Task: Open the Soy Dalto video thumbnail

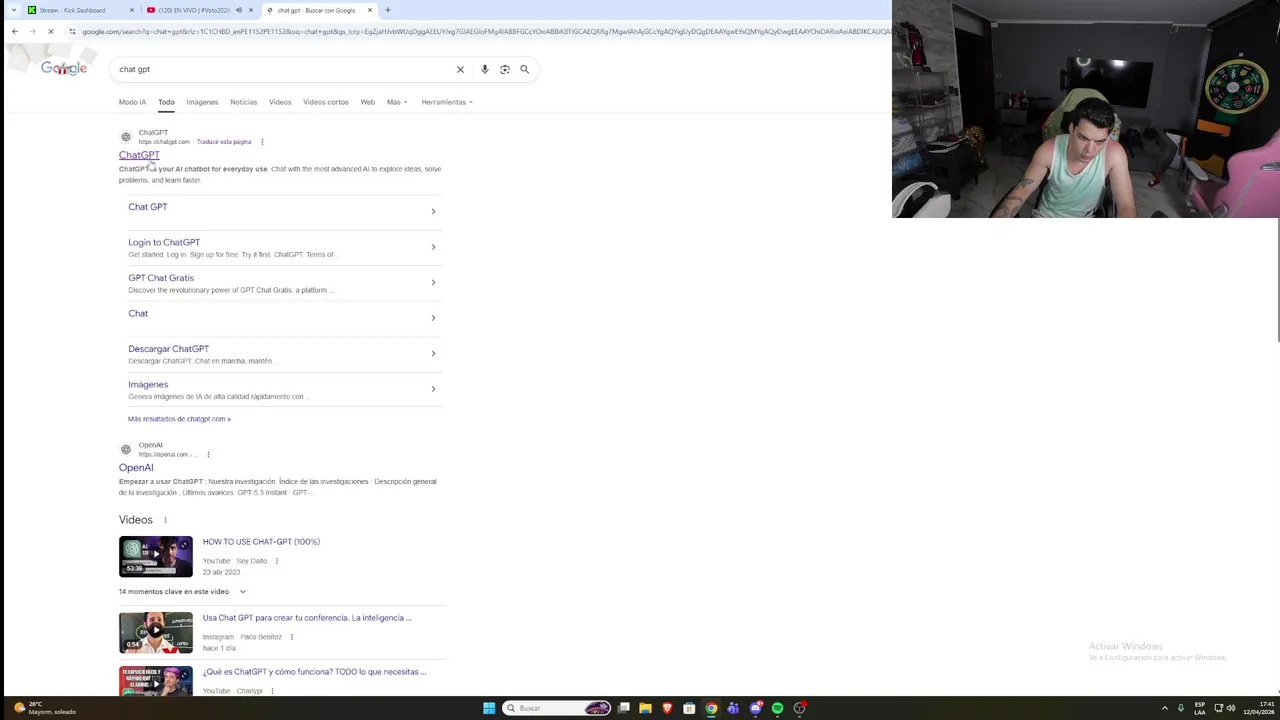Action: (x=156, y=557)
